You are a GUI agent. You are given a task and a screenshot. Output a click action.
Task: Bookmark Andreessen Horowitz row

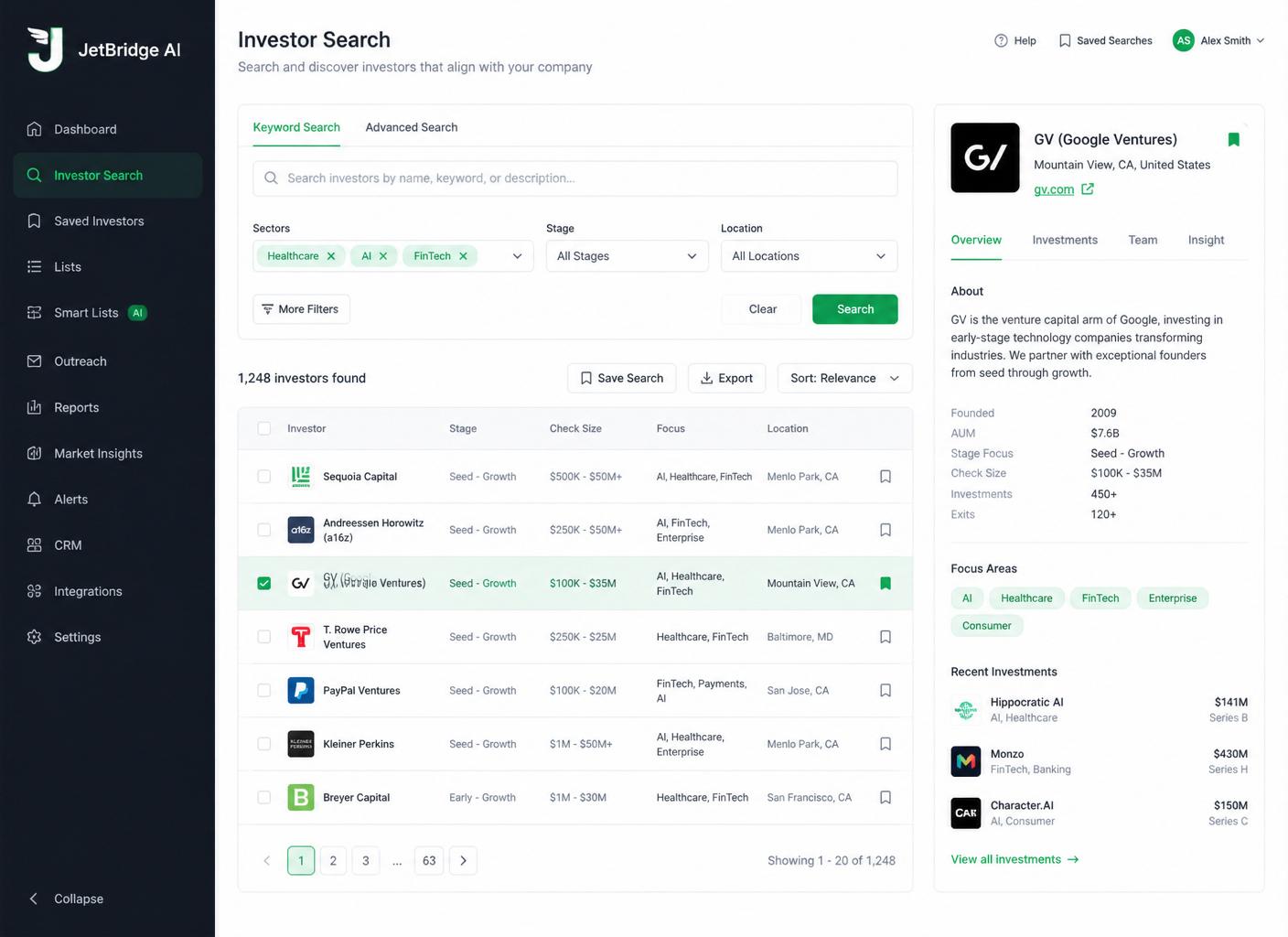point(885,530)
